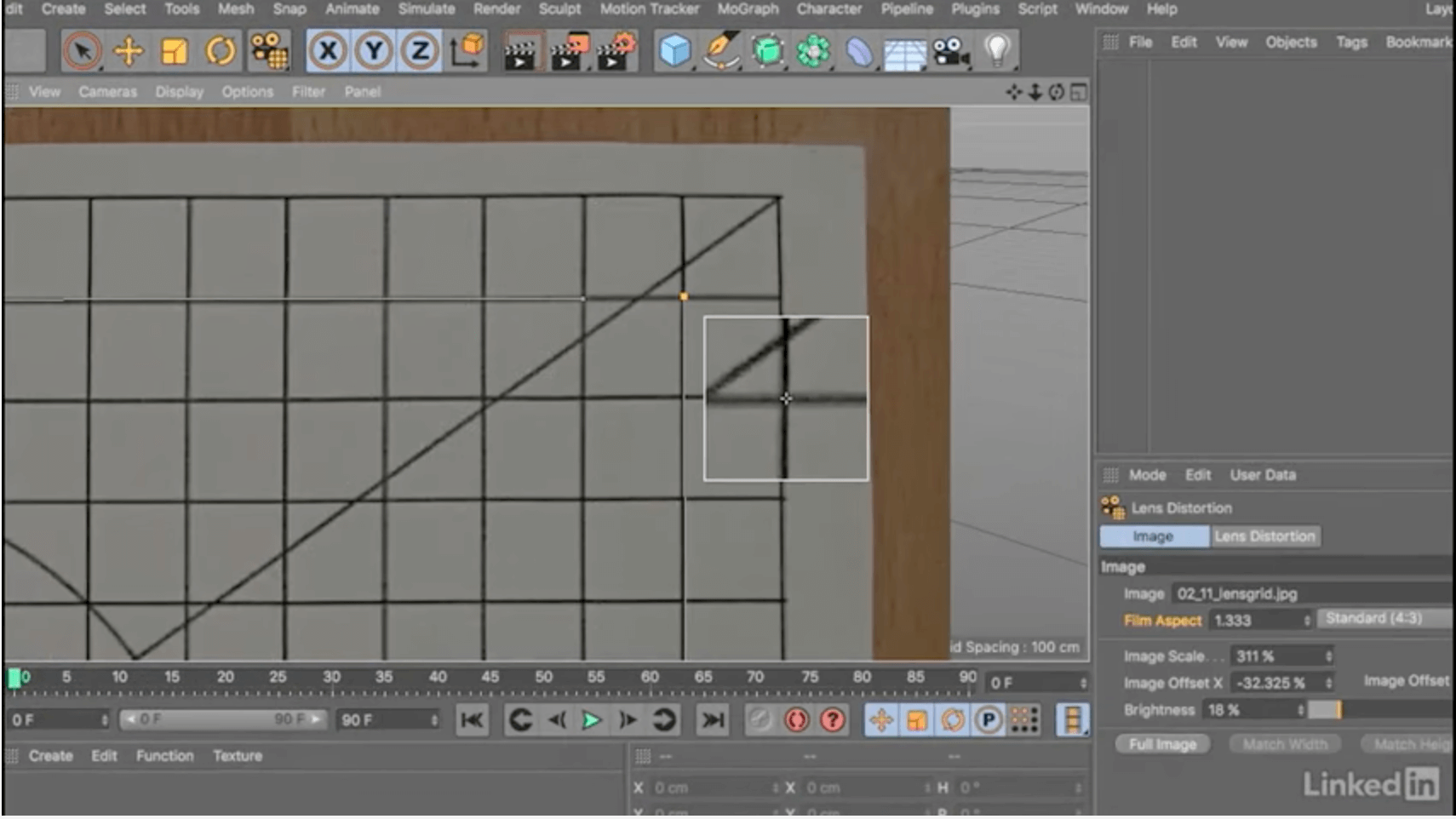Click the Render to Picture Viewer icon
The image size is (1456, 819).
point(568,51)
